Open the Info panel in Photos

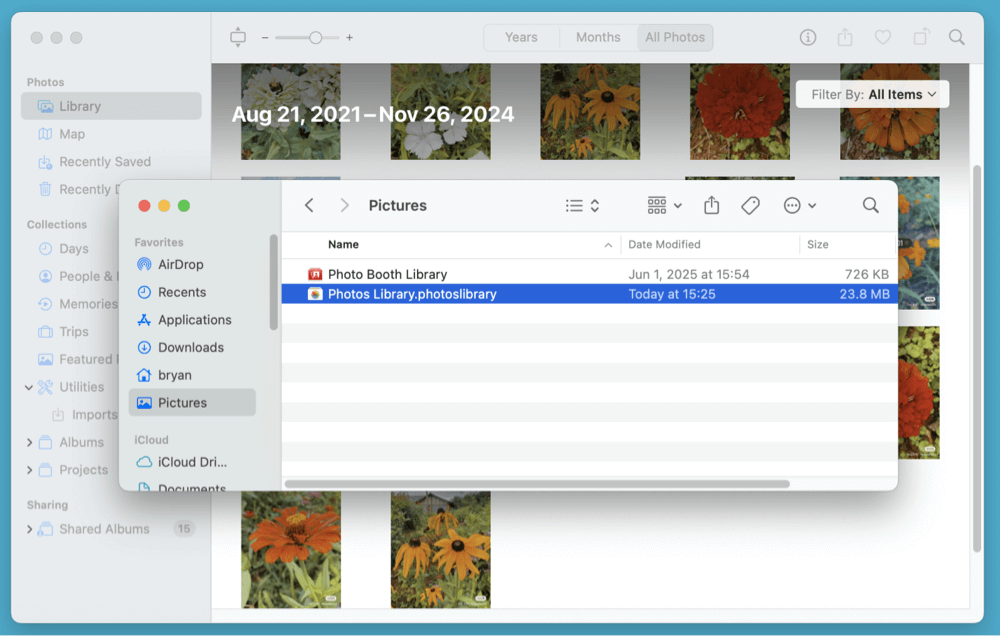(x=807, y=37)
